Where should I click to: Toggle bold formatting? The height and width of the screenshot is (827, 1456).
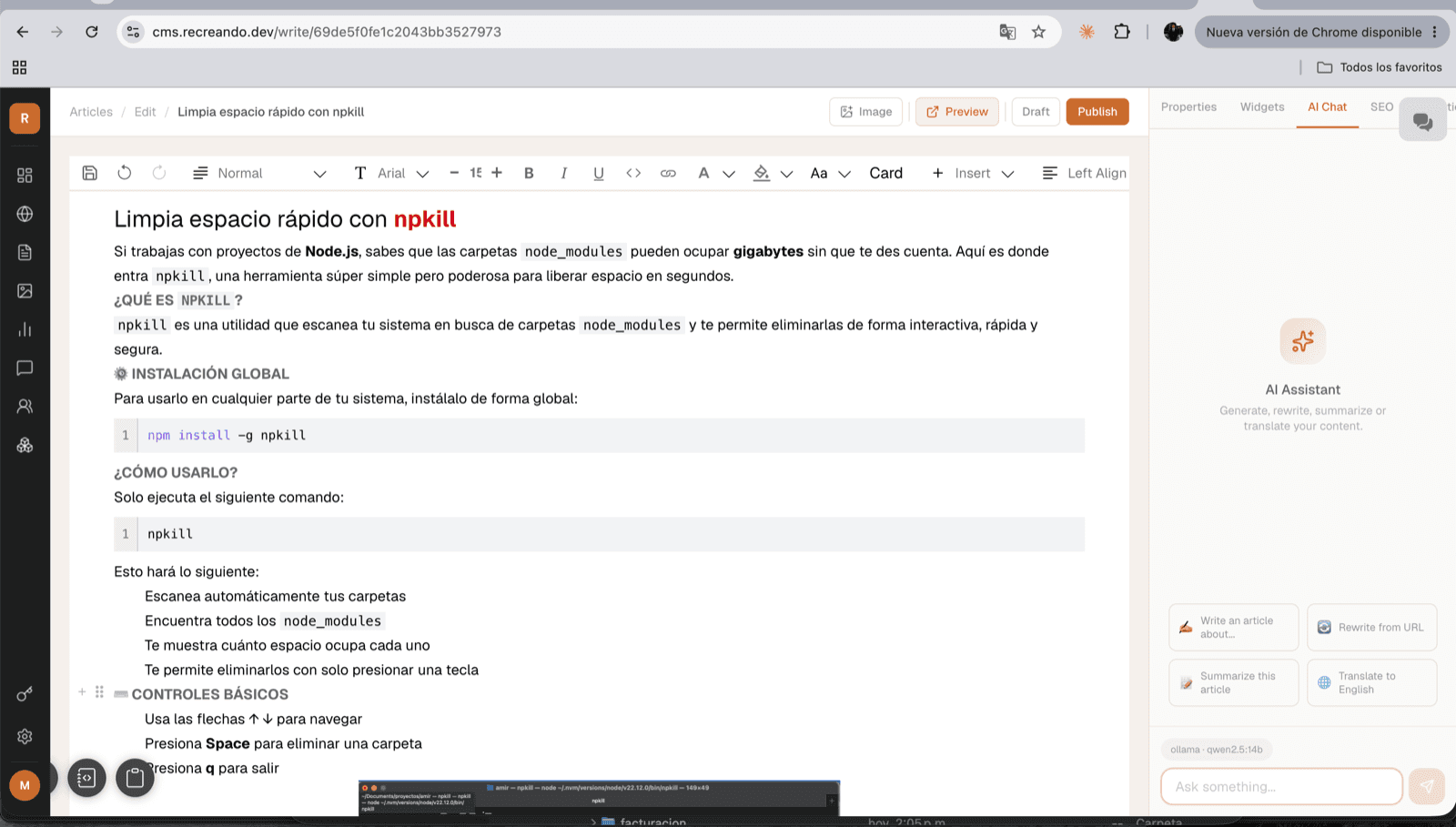tap(529, 173)
